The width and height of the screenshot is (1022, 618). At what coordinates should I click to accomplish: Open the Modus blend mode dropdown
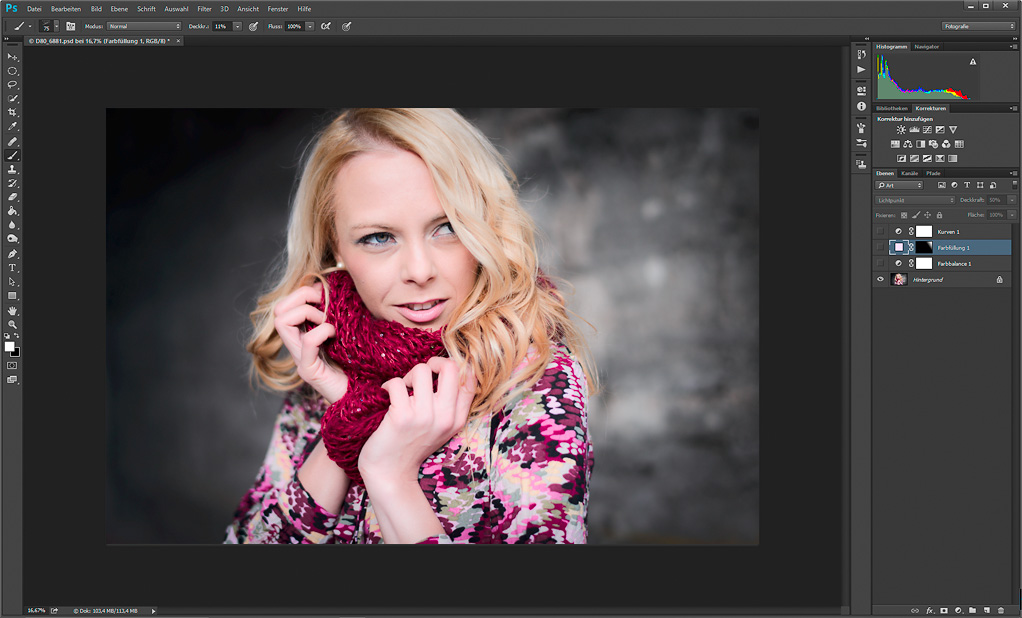click(144, 26)
